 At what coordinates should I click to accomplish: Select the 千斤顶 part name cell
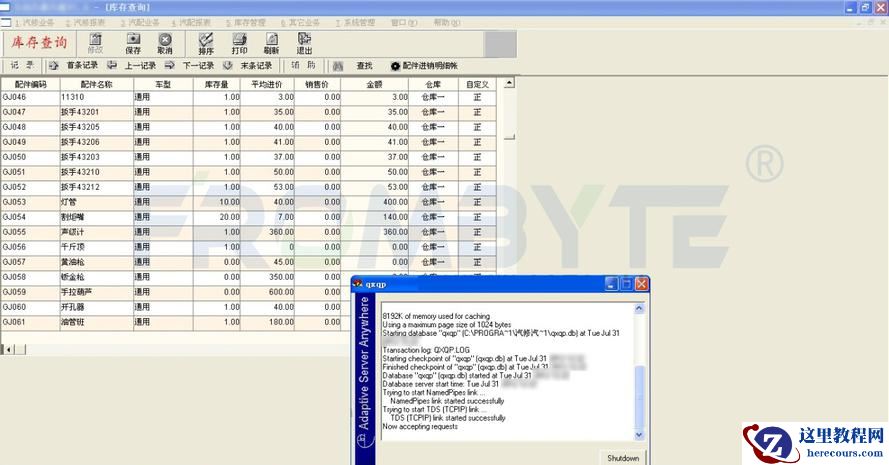(96, 247)
